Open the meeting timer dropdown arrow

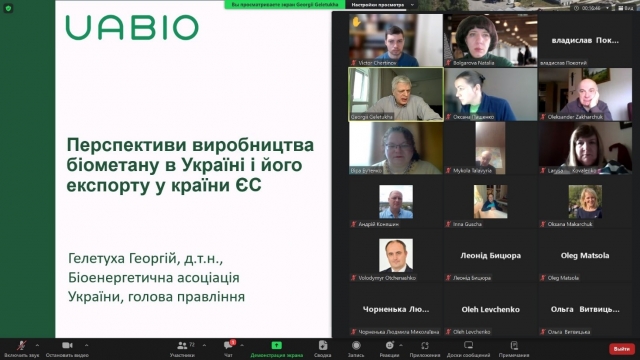(607, 8)
